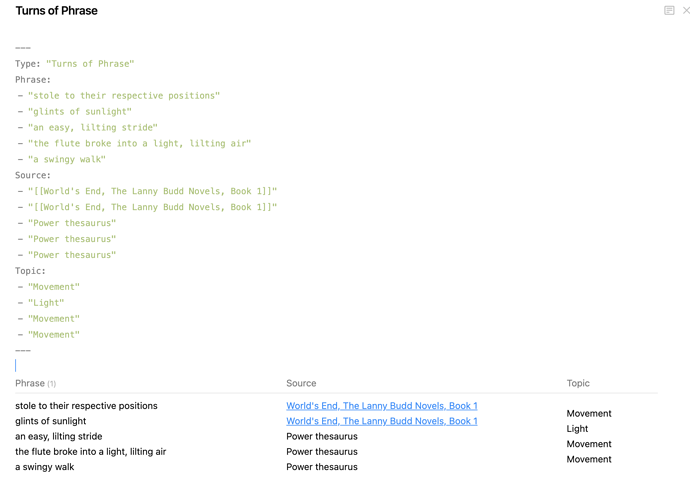Image resolution: width=690 pixels, height=485 pixels.
Task: Click the first 'Movement' topic table cell
Action: coord(589,414)
